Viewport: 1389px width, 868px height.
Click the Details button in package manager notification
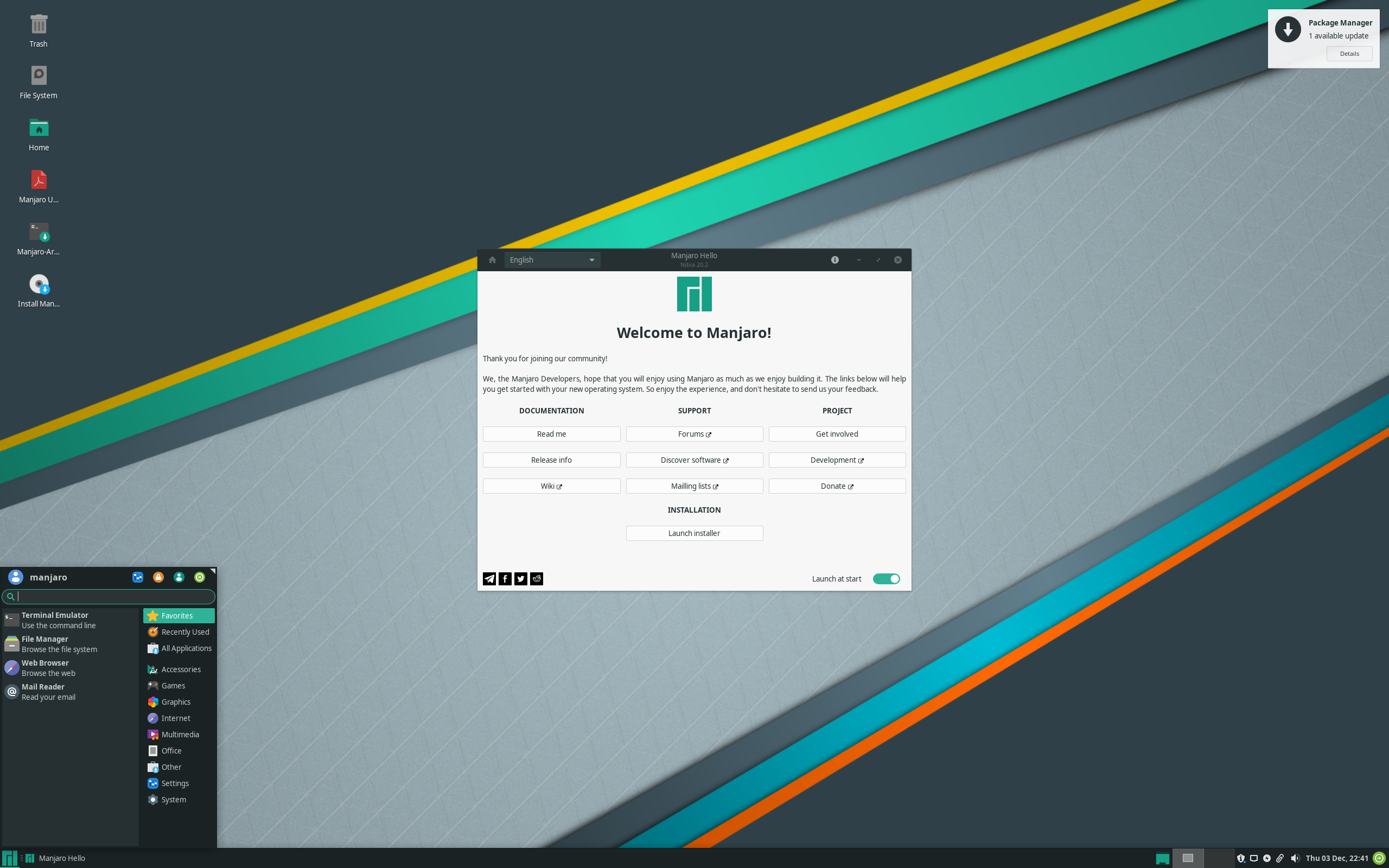pos(1350,53)
